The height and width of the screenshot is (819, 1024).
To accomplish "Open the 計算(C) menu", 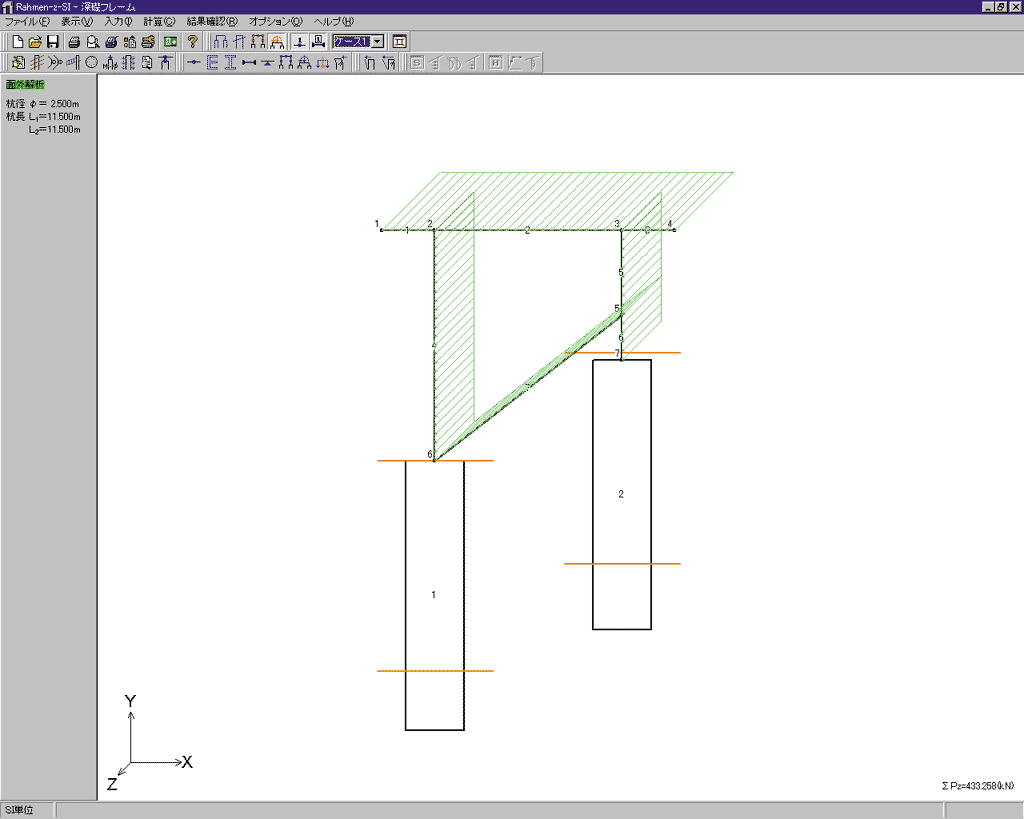I will click(x=158, y=21).
